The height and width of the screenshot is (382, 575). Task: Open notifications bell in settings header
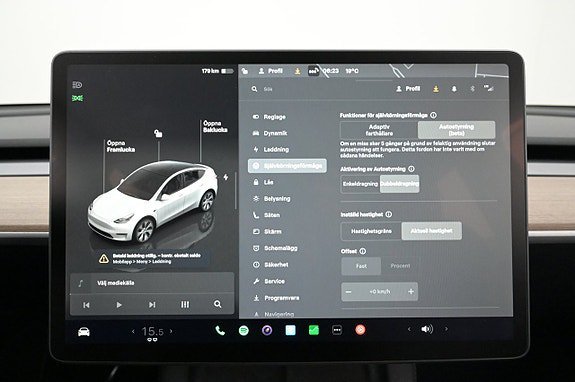point(454,89)
